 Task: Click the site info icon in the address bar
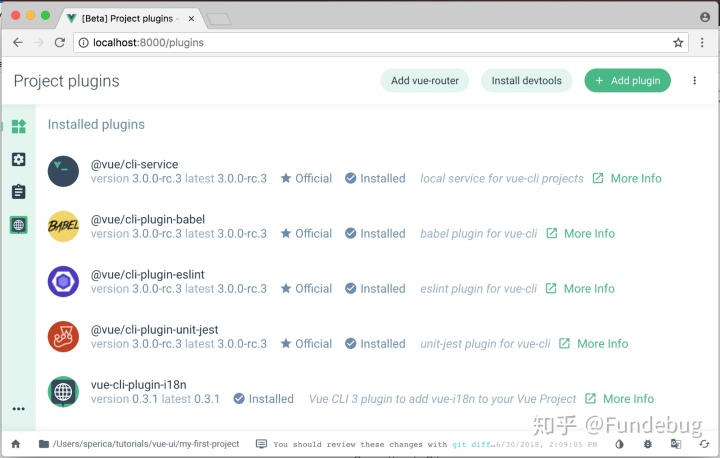(83, 42)
